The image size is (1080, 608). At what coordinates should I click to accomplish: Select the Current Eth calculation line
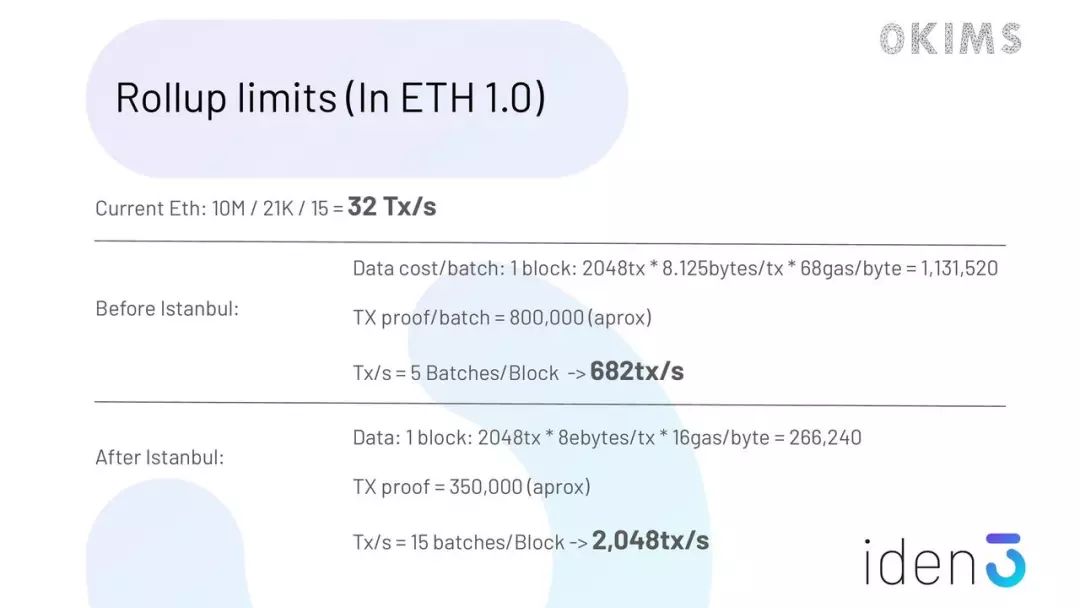265,207
